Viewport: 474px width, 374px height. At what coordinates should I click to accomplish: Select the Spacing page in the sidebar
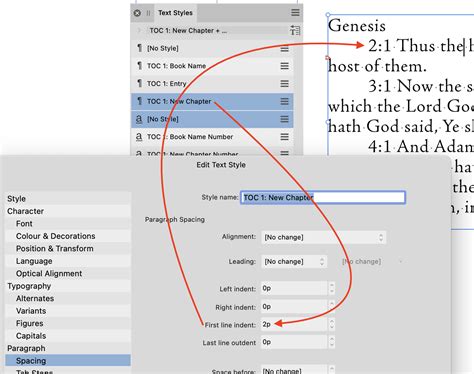68,361
